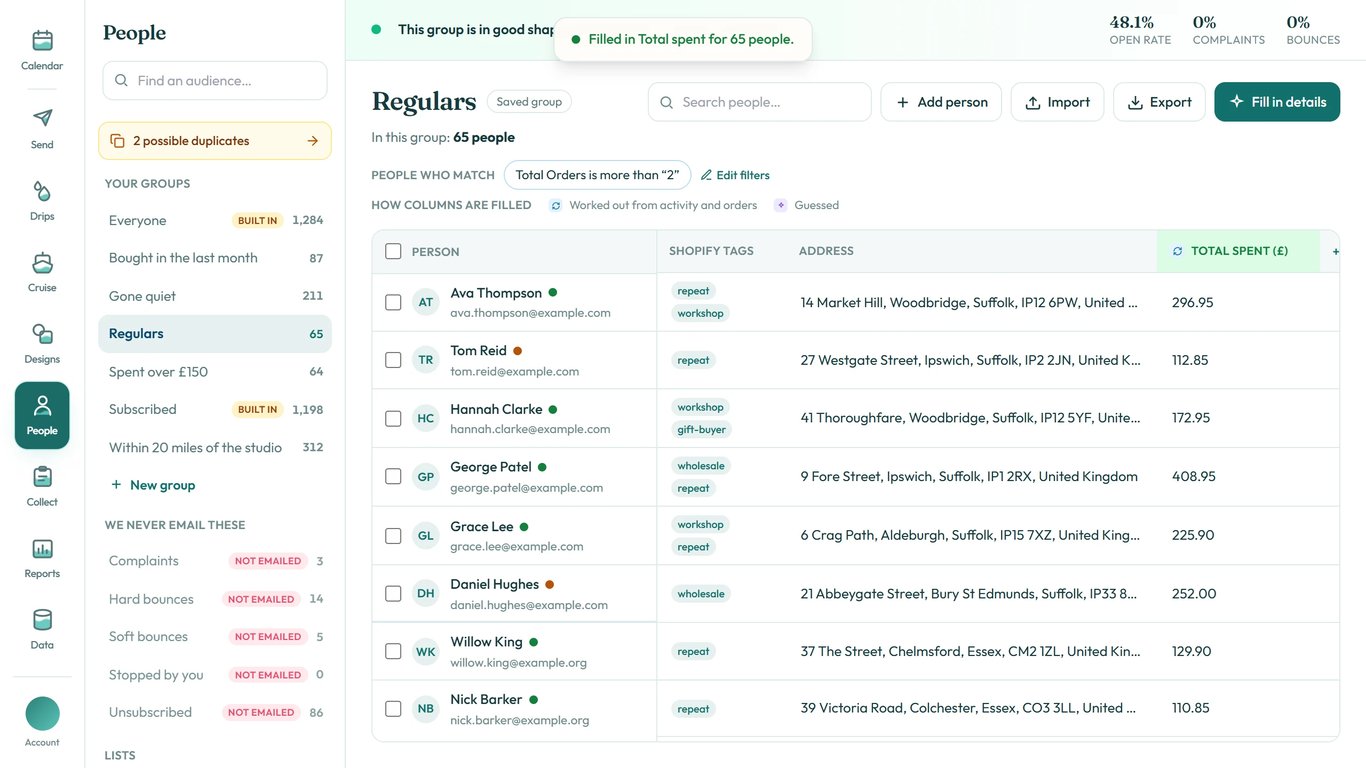
Task: Tick the checkbox for Tom Reid
Action: click(x=393, y=360)
